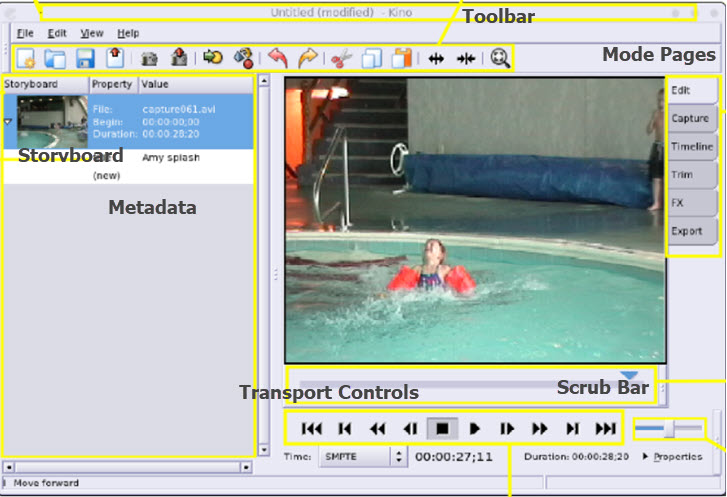727x497 pixels.
Task: Click the Paste clipboard icon
Action: tap(401, 59)
